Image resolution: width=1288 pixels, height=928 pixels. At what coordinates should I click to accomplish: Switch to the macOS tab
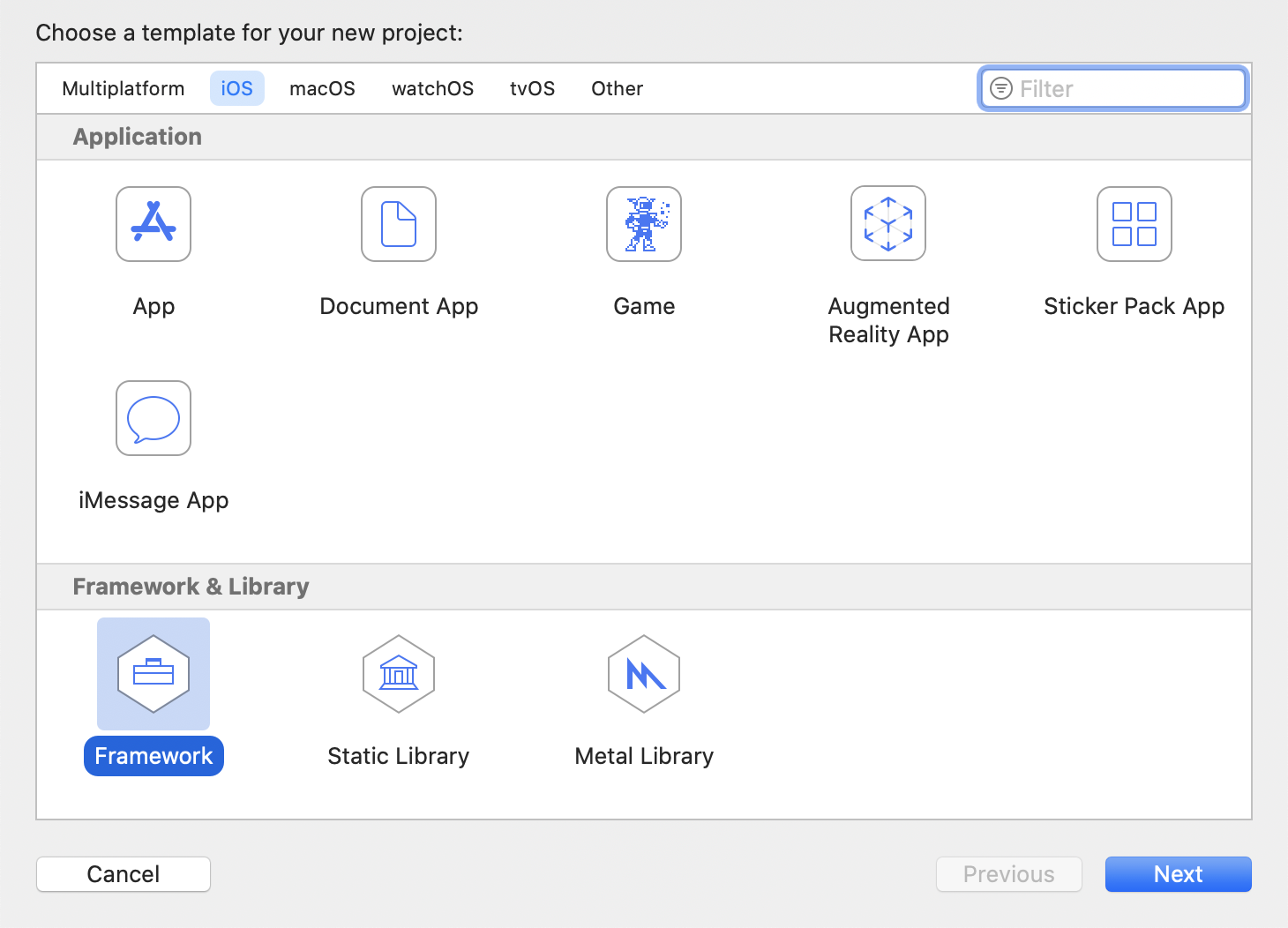pos(323,88)
